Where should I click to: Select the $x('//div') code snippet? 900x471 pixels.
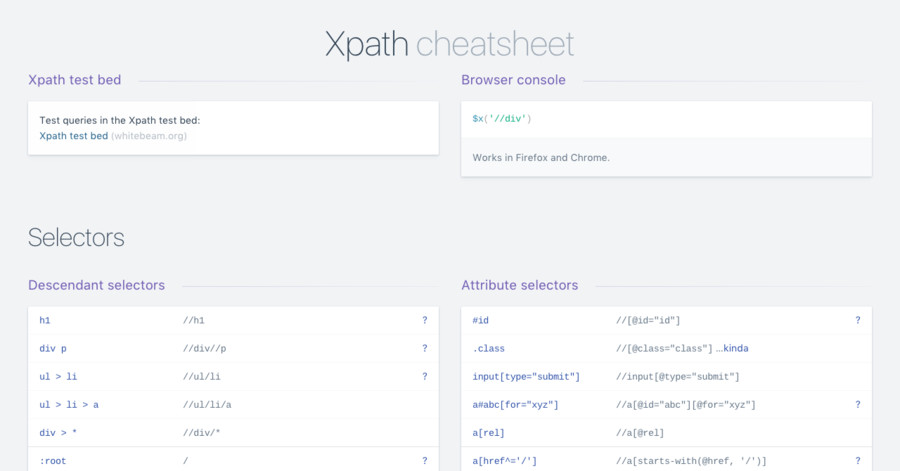[x=502, y=119]
